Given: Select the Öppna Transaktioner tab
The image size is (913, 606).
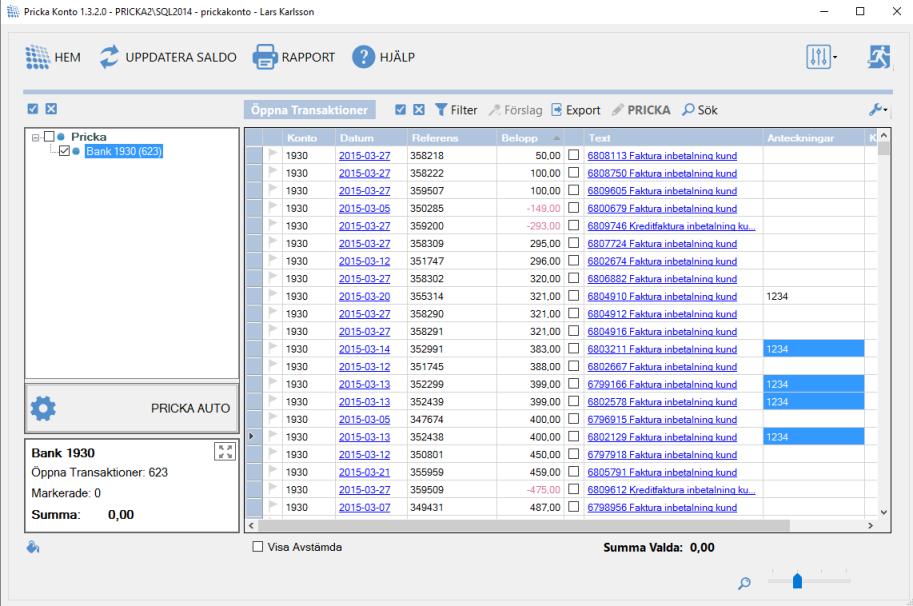Looking at the screenshot, I should tap(309, 110).
